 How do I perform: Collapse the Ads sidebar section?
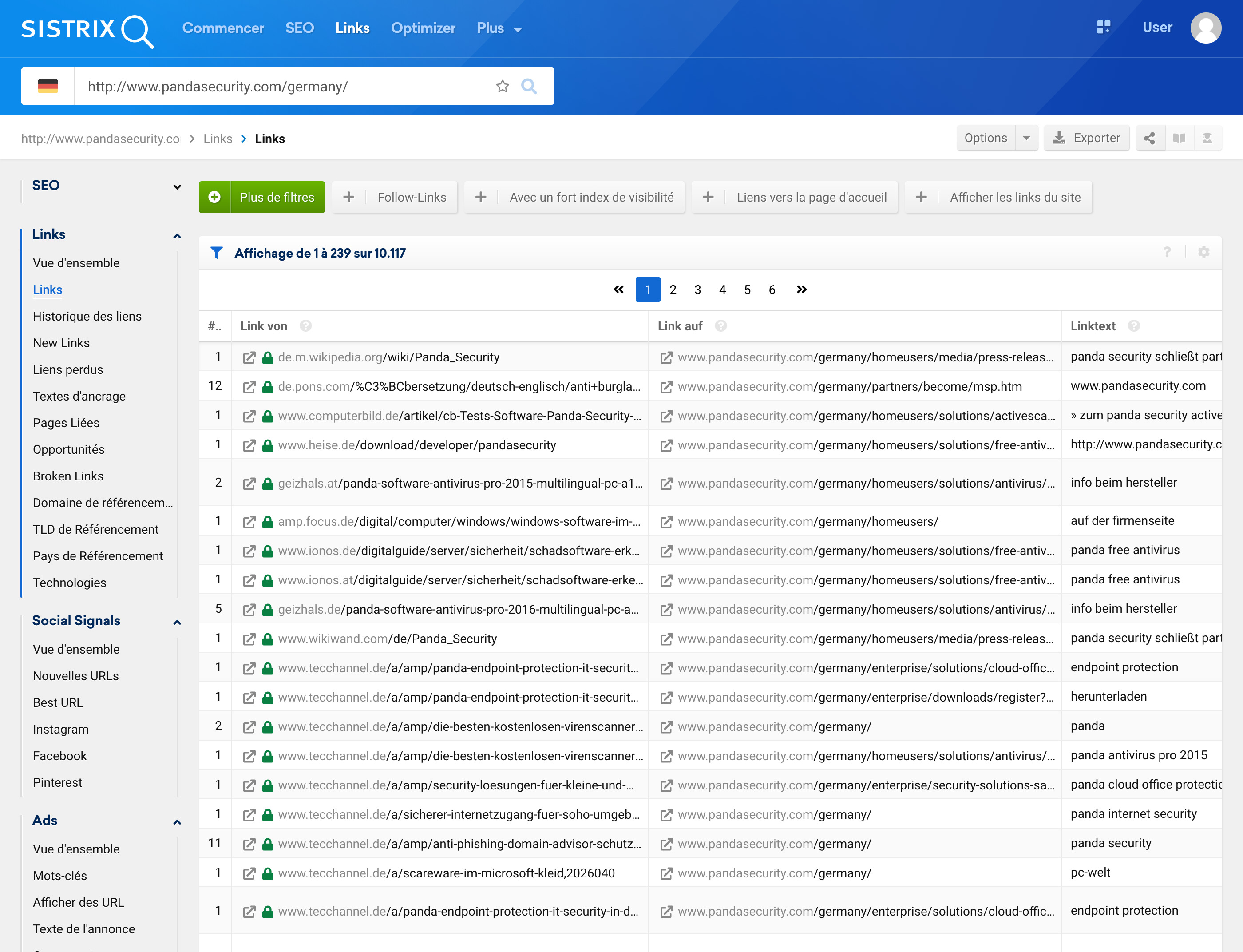(x=177, y=822)
